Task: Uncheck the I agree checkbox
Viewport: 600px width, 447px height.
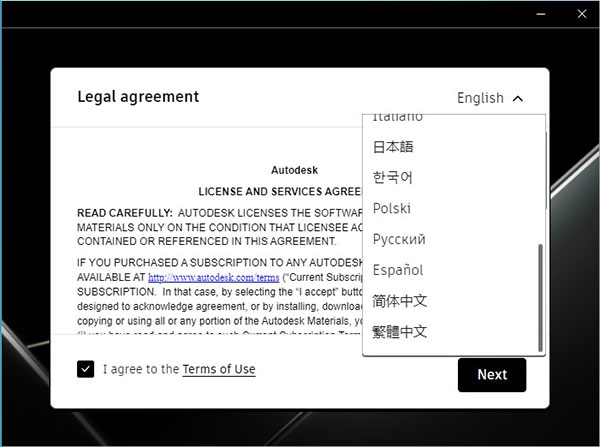Action: coord(85,369)
